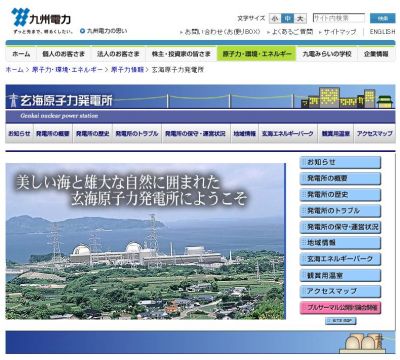
Task: Switch to the ENGLISH site
Action: coord(382,32)
